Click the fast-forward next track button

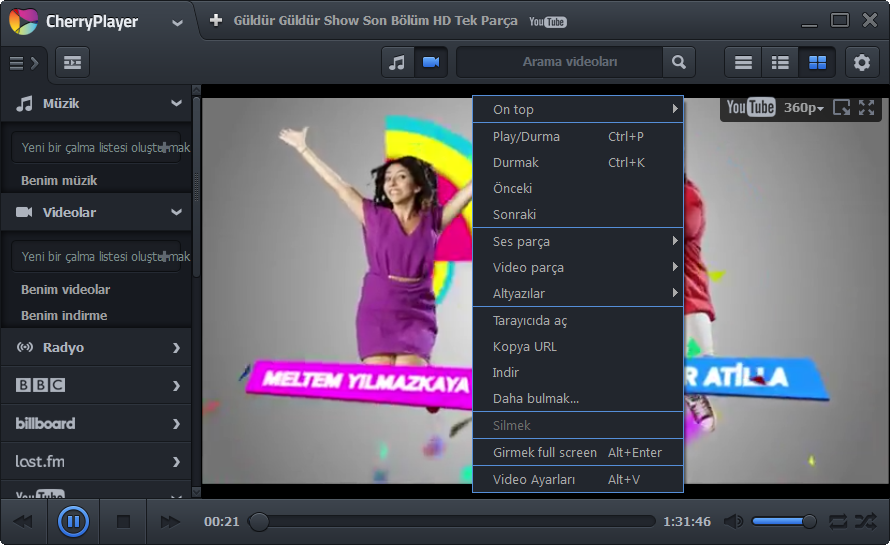(170, 521)
